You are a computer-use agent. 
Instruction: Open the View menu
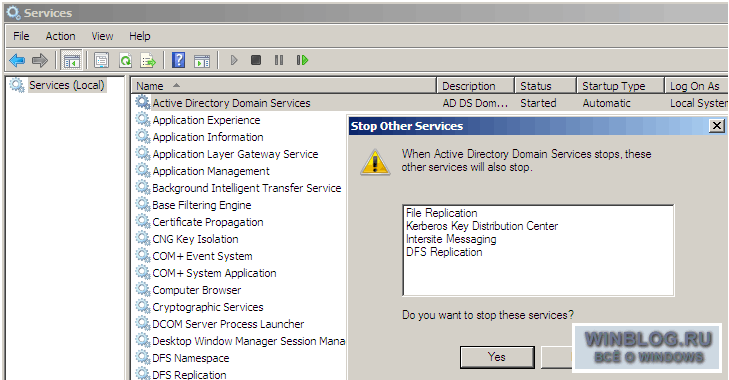click(102, 36)
